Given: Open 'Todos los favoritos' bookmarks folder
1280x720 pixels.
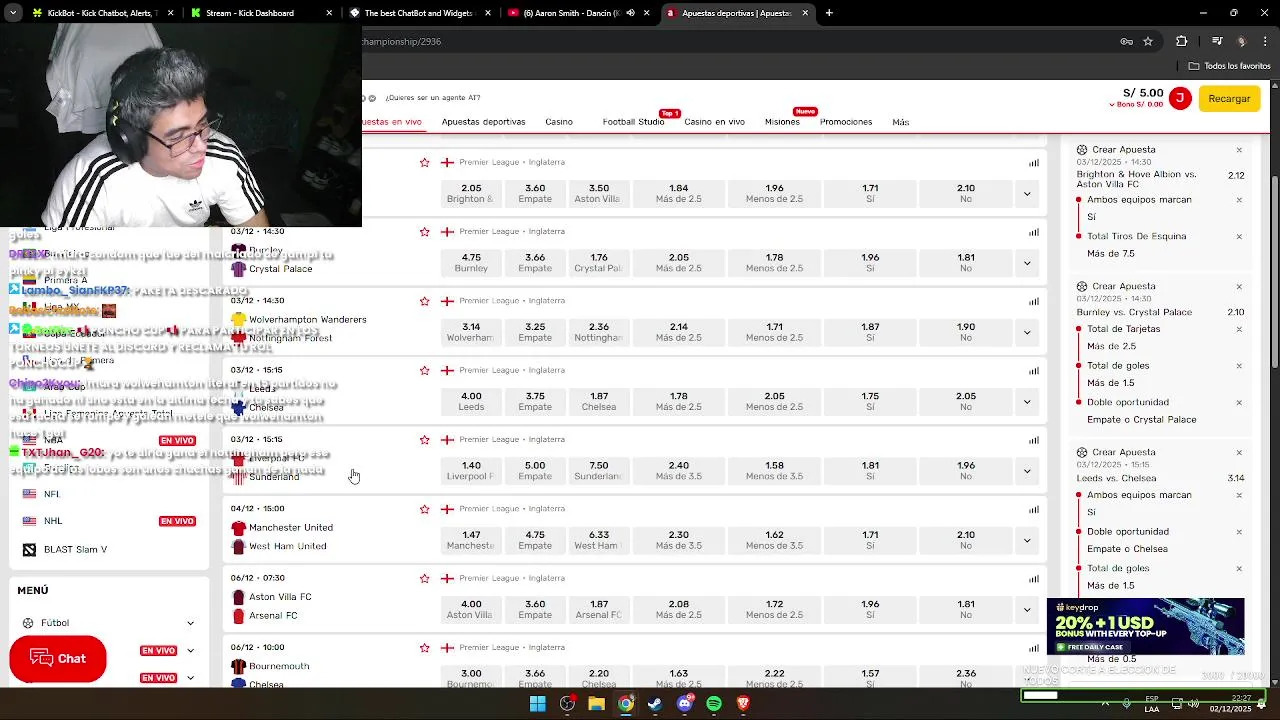Looking at the screenshot, I should (1229, 66).
